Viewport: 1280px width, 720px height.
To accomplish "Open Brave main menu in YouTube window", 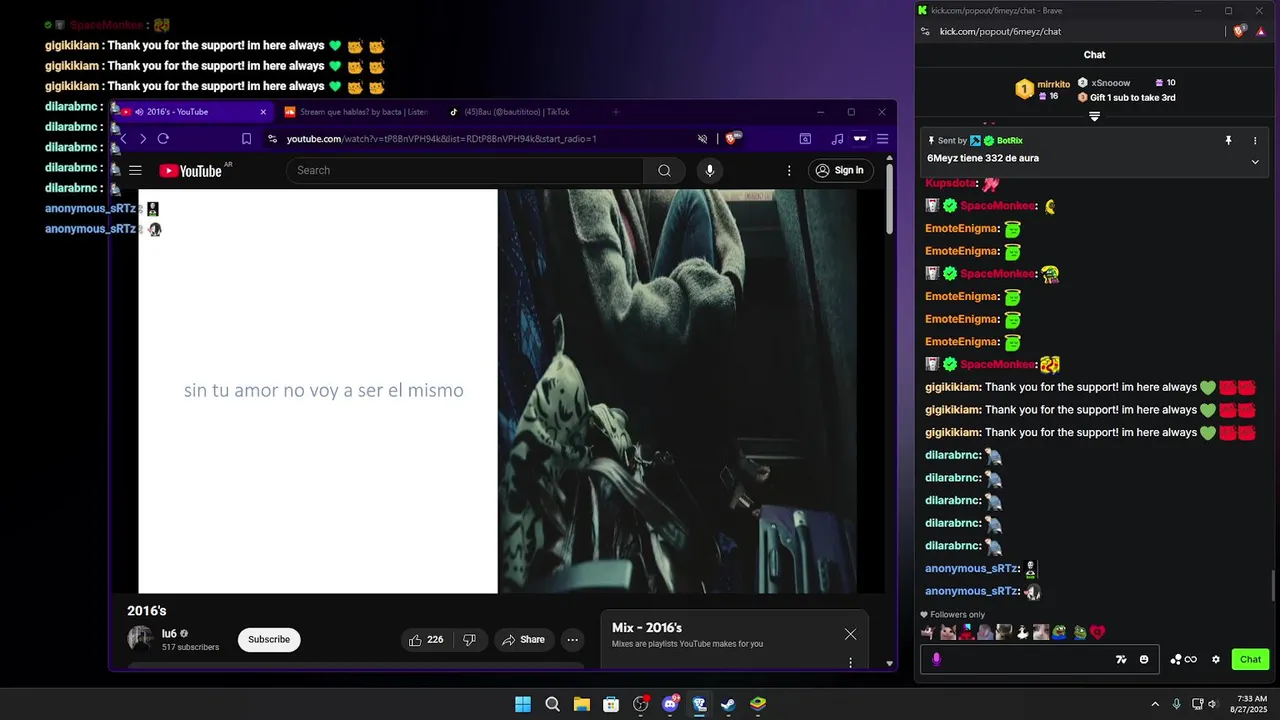I will point(882,139).
